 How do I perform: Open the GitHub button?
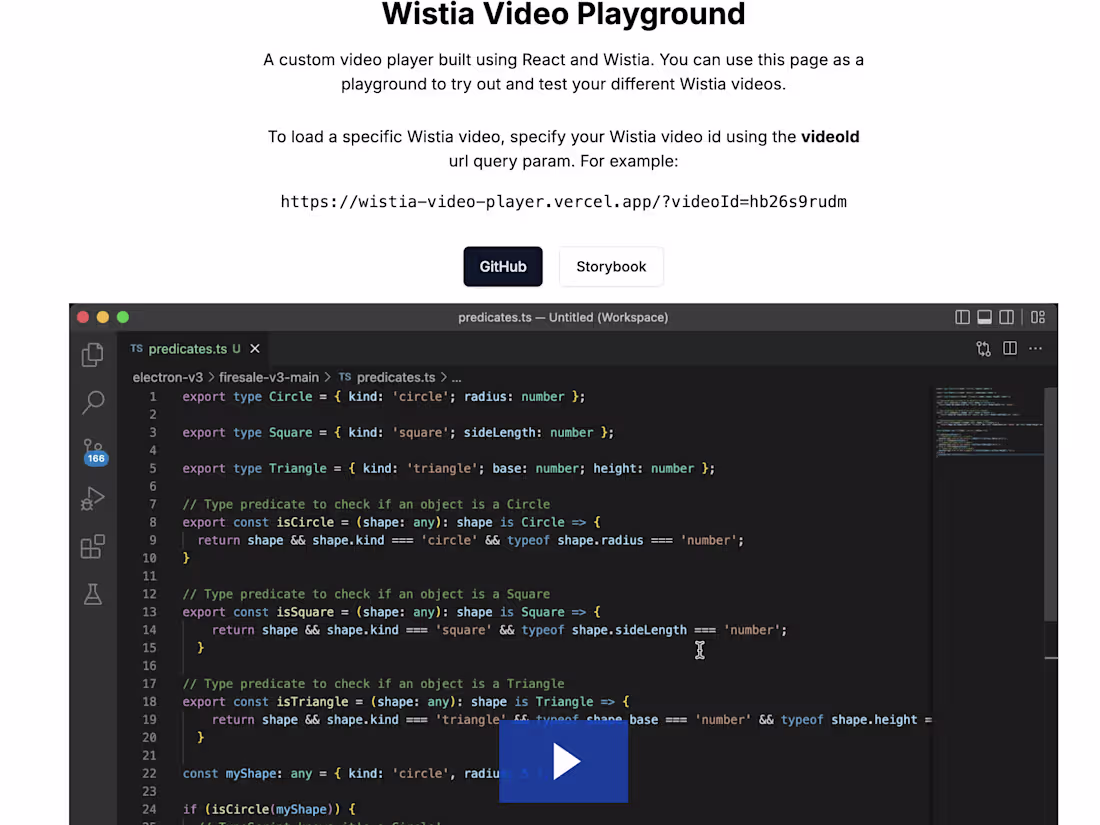coord(503,266)
